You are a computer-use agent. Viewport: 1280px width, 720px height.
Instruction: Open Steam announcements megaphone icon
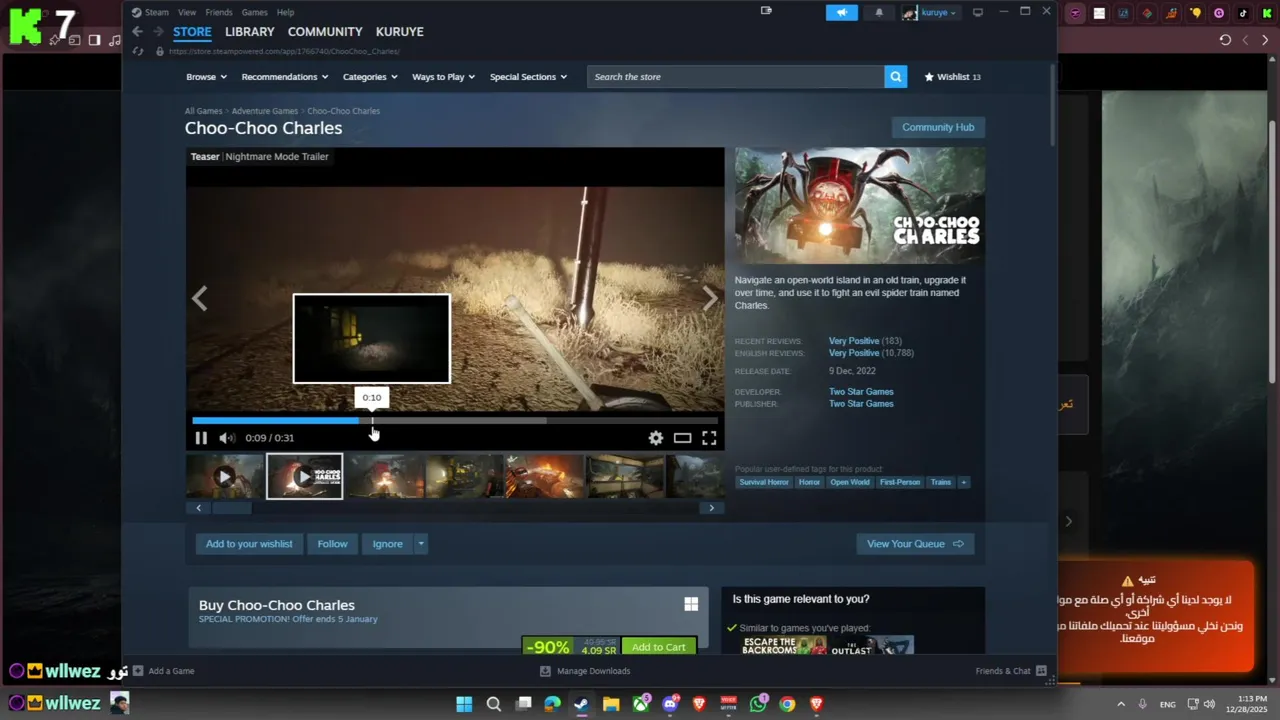click(842, 12)
